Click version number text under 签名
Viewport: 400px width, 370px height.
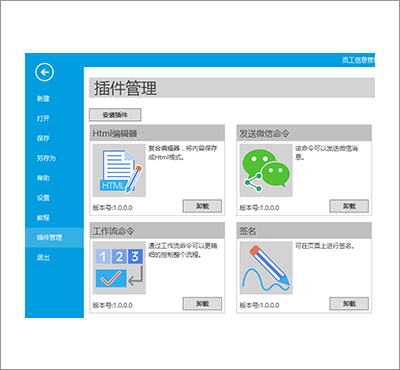[x=259, y=305]
